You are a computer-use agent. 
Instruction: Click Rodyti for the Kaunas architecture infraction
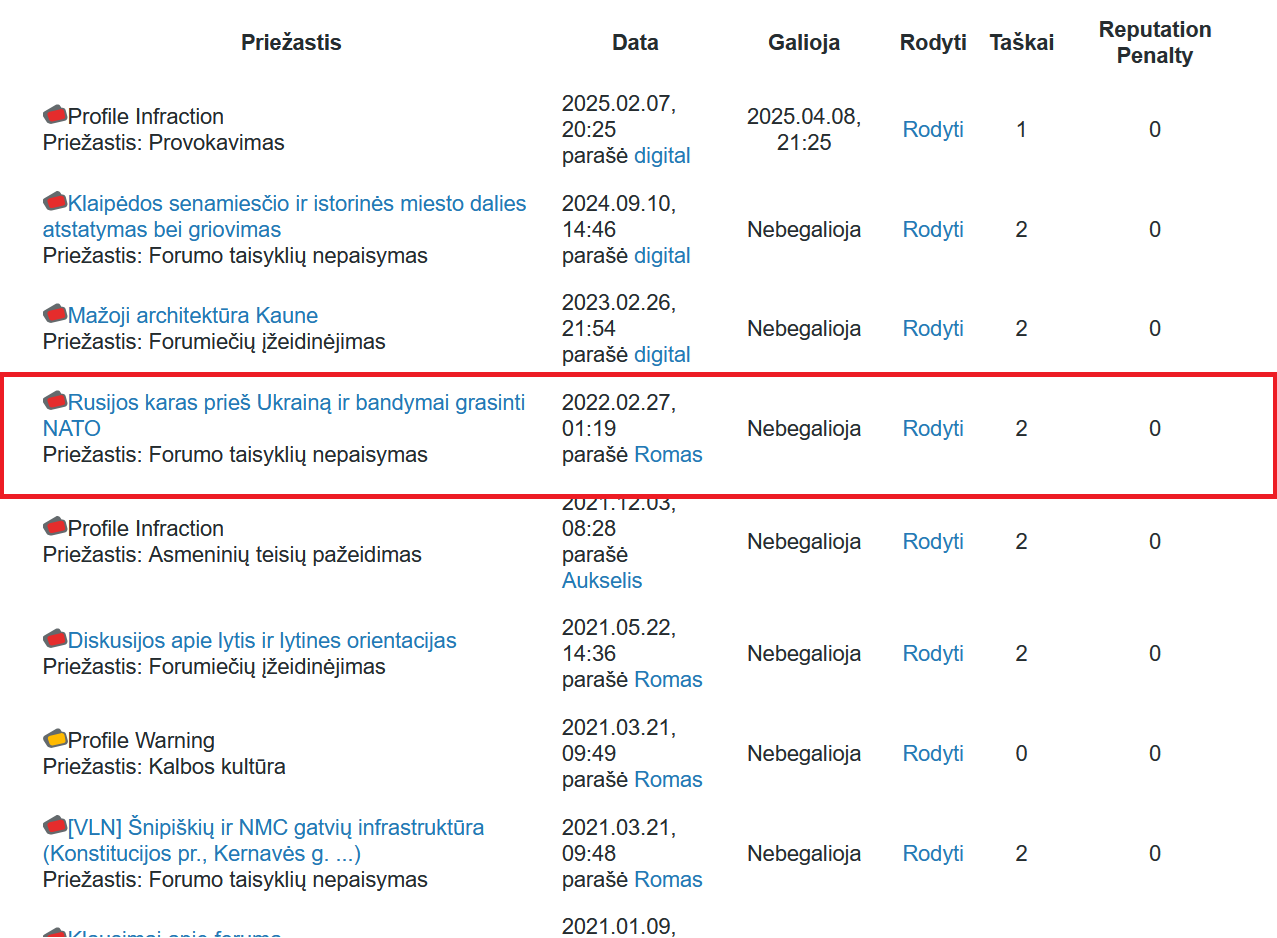[932, 329]
